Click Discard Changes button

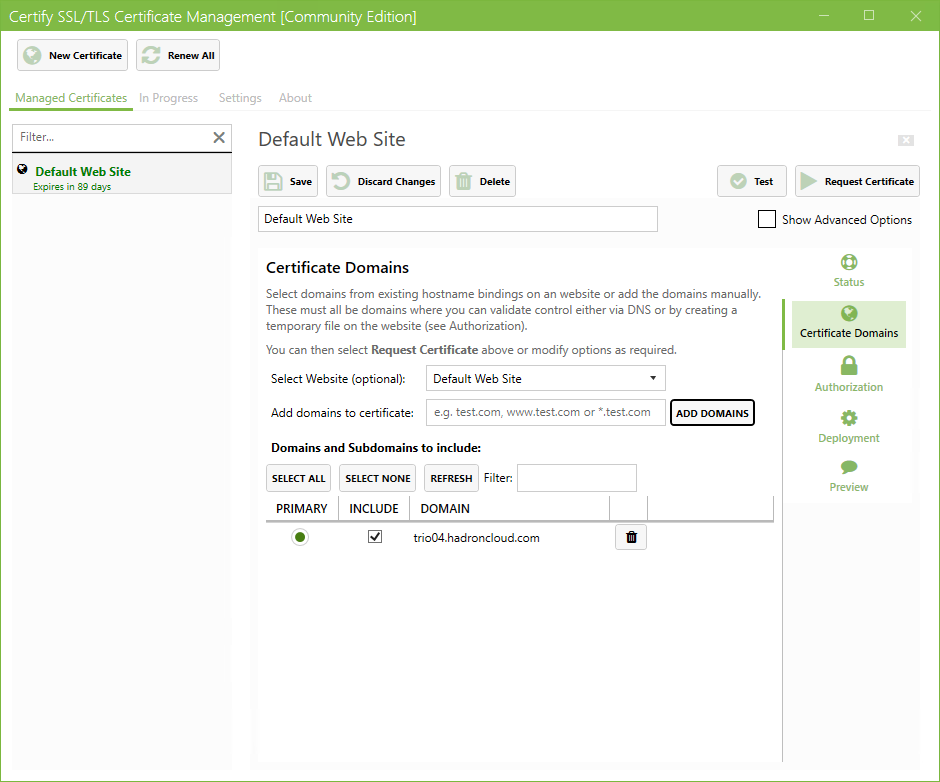pyautogui.click(x=384, y=181)
